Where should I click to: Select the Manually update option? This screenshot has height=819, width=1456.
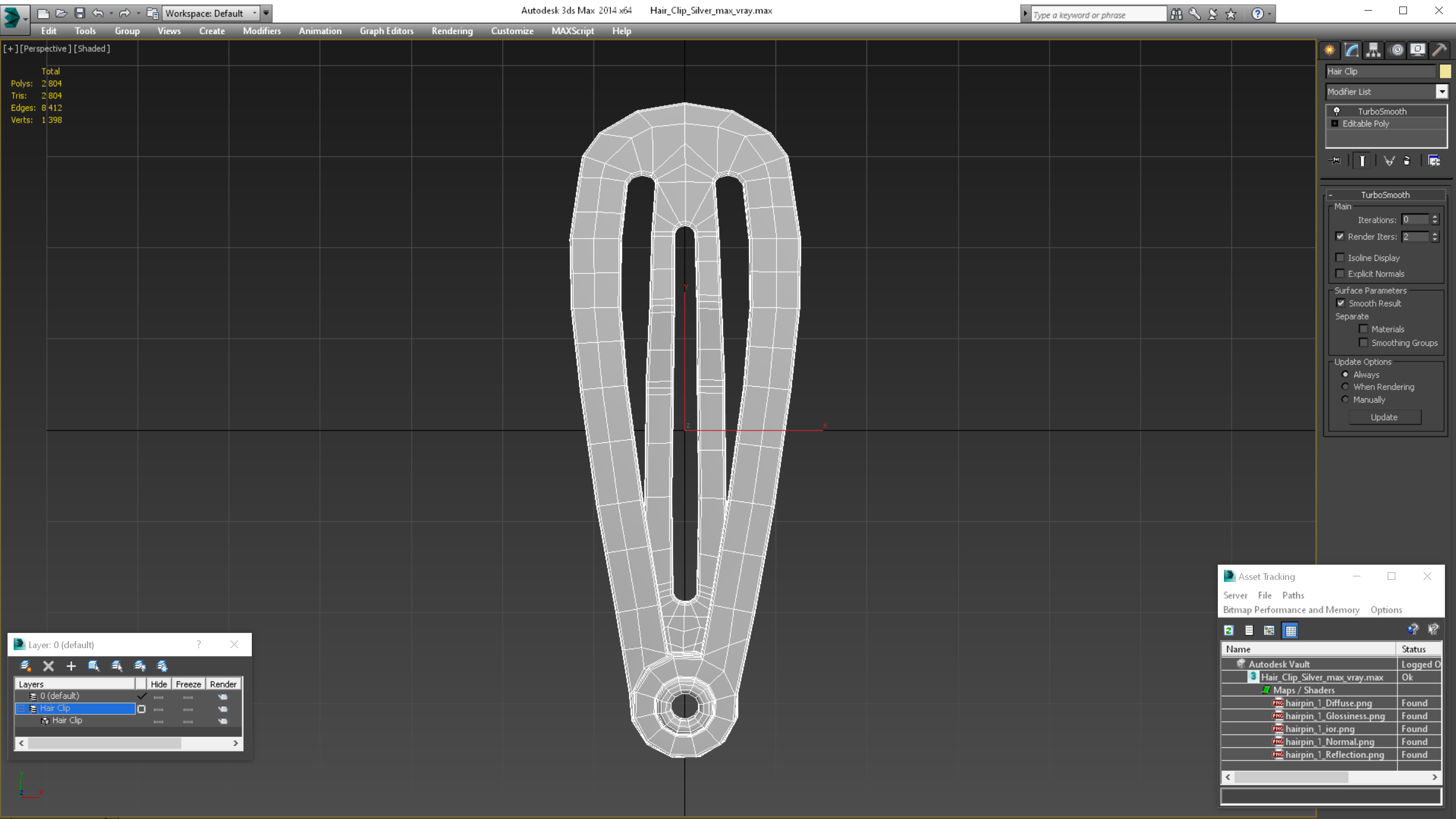(x=1345, y=399)
